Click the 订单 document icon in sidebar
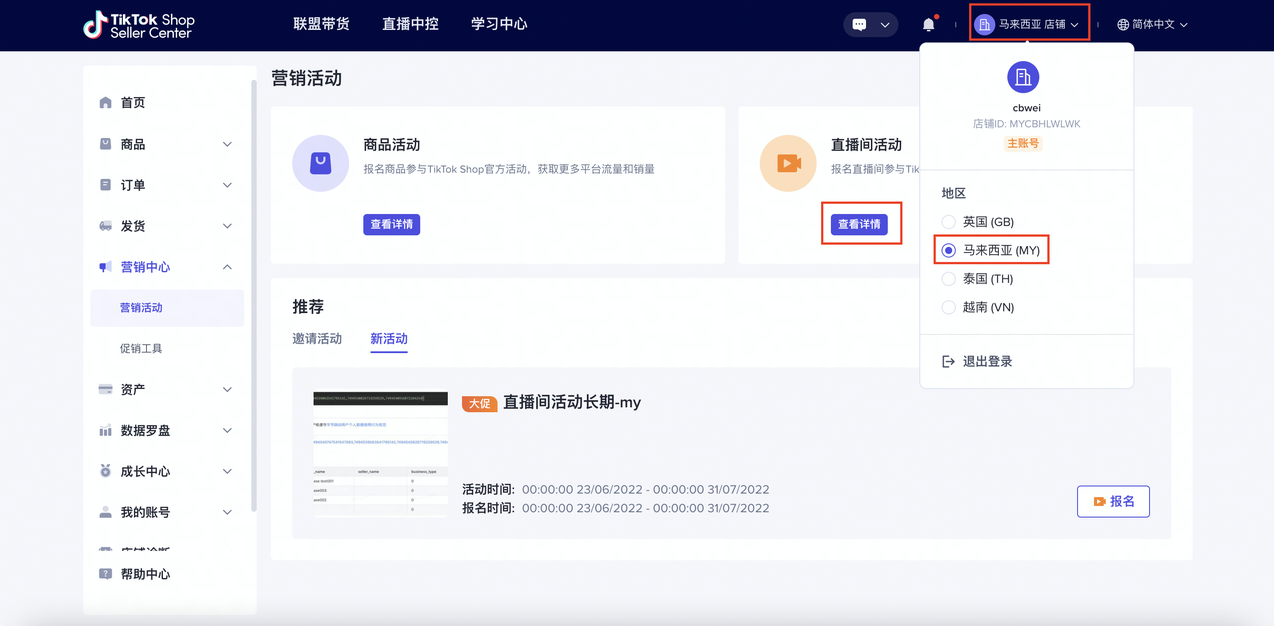Screen dimensions: 1274x626 [105, 185]
